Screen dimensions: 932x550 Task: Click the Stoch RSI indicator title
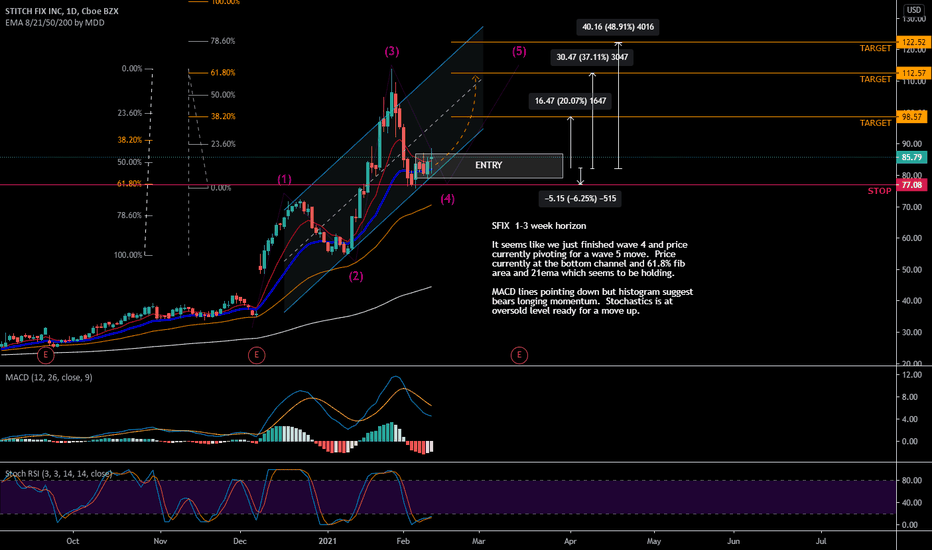(58, 474)
